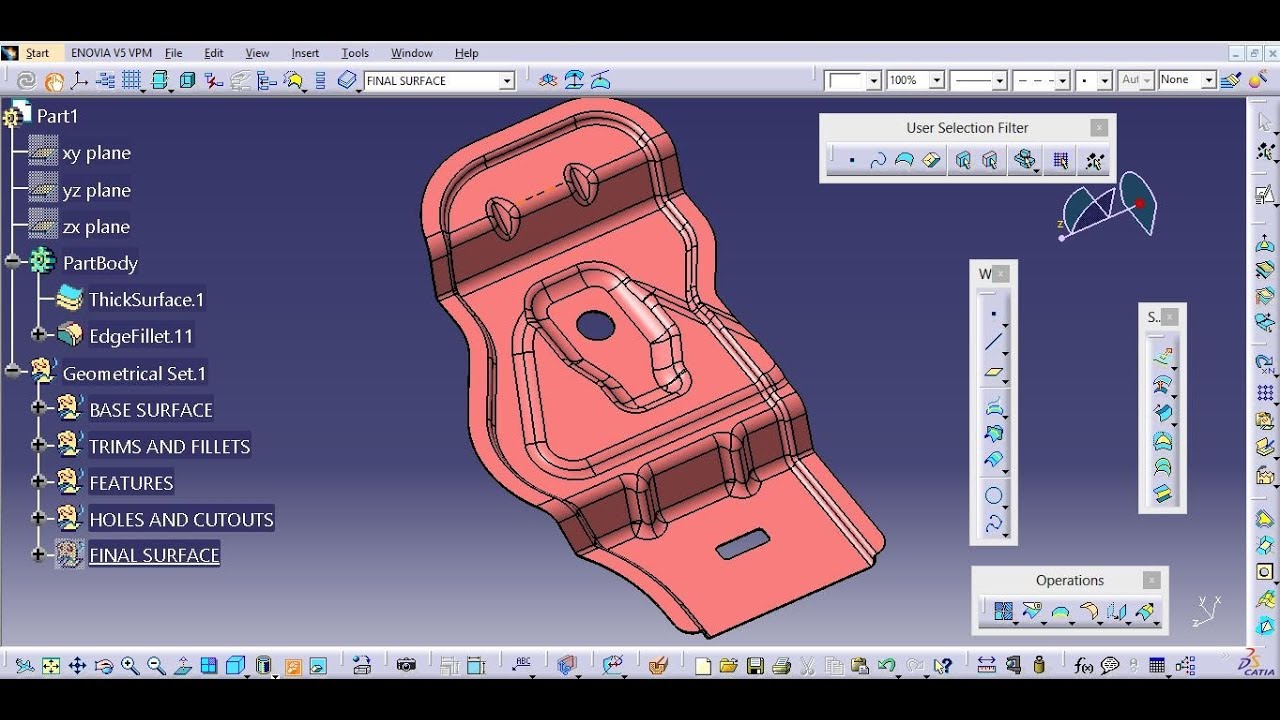Click the Pan view icon
This screenshot has height=720, width=1280.
click(77, 665)
